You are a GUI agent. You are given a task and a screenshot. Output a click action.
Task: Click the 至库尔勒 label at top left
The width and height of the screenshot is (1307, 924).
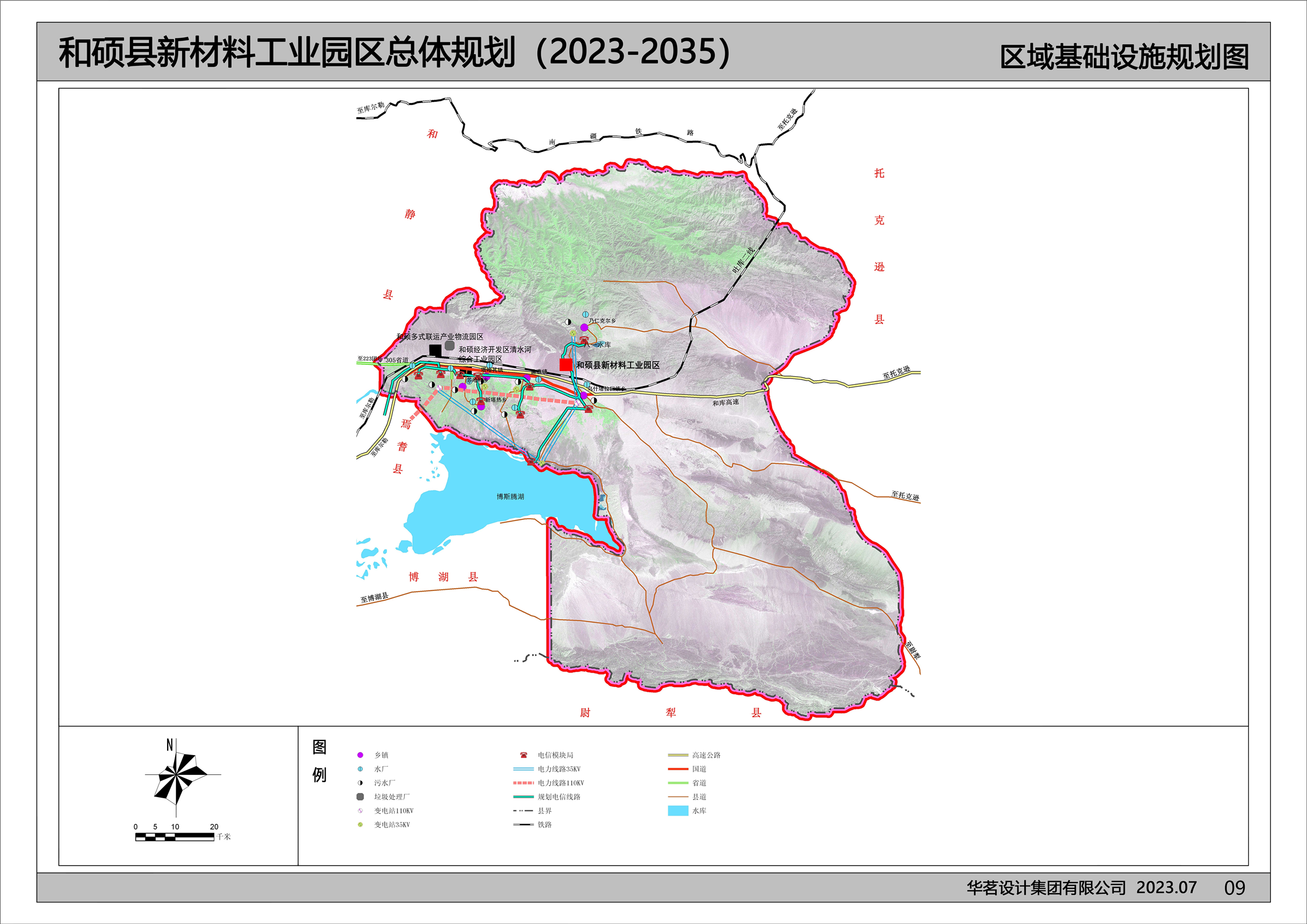point(371,108)
